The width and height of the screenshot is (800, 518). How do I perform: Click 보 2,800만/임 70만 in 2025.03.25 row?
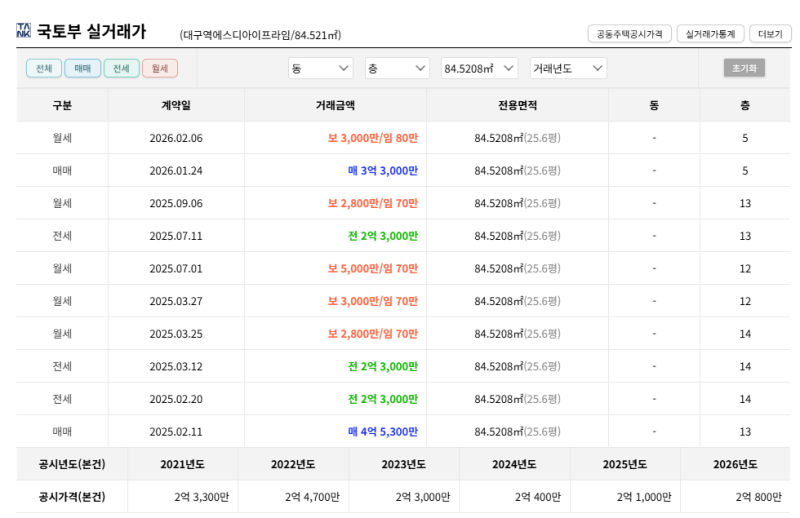(373, 334)
